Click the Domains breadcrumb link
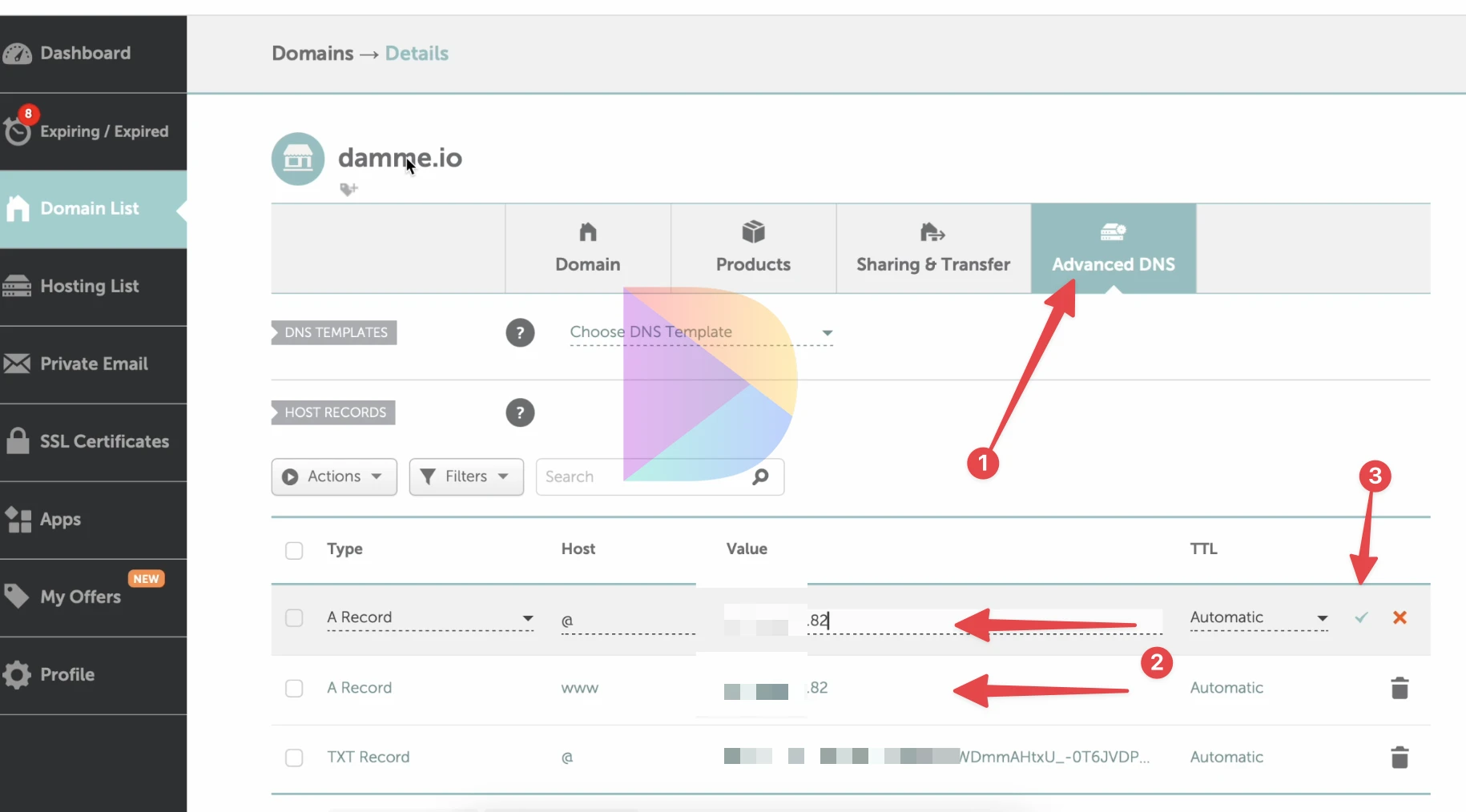 click(x=312, y=54)
